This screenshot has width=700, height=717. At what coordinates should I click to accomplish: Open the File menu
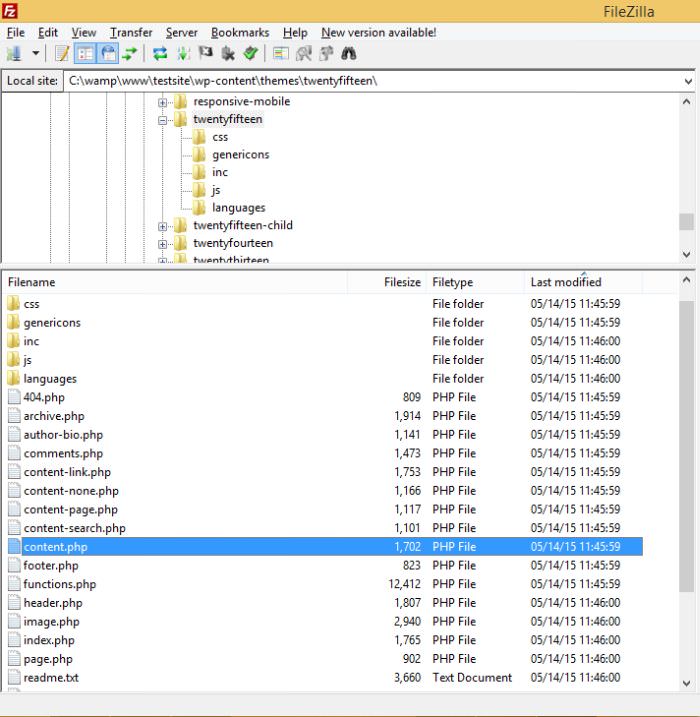pos(16,32)
